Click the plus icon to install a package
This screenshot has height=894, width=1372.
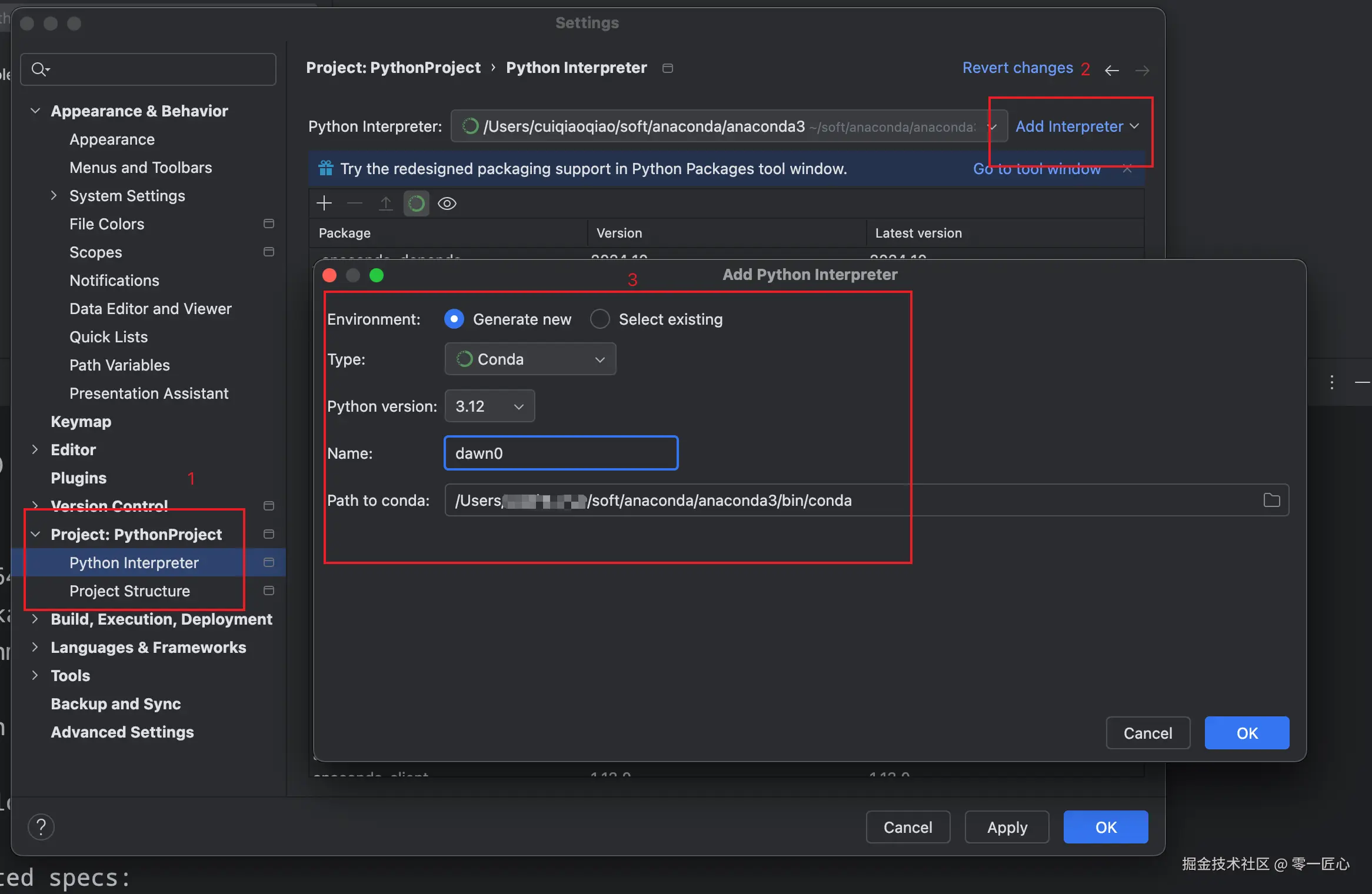point(324,204)
